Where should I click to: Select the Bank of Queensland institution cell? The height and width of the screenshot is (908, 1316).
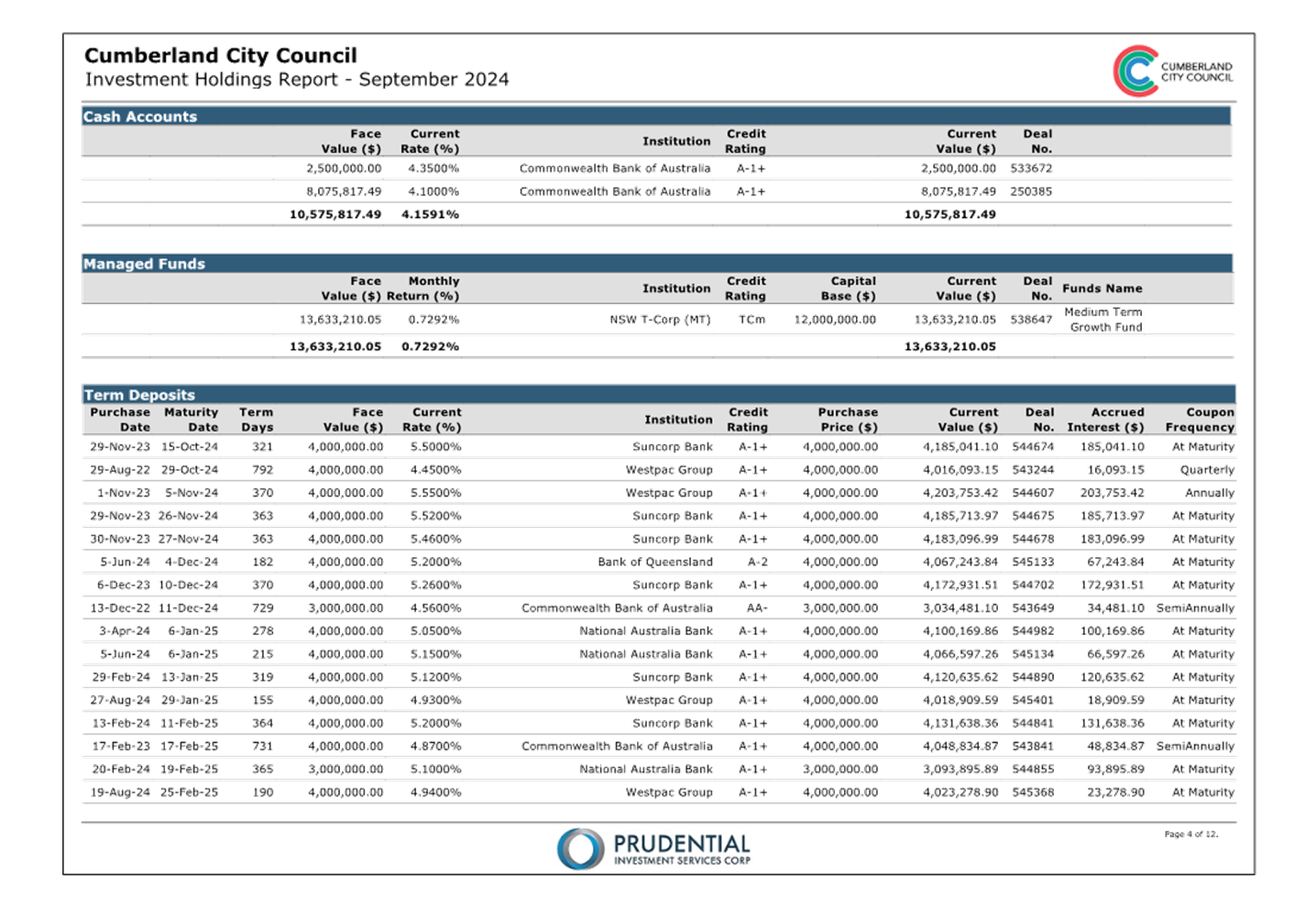click(x=654, y=562)
